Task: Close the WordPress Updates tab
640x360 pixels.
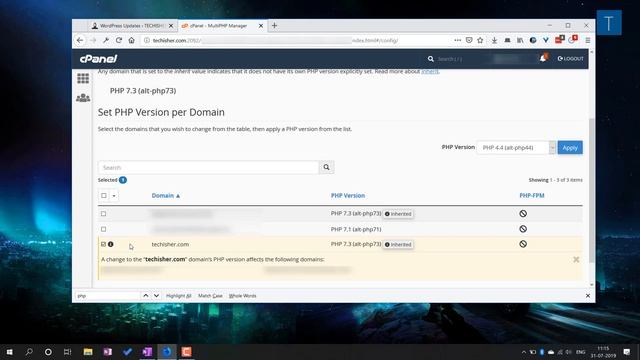Action: tap(171, 26)
